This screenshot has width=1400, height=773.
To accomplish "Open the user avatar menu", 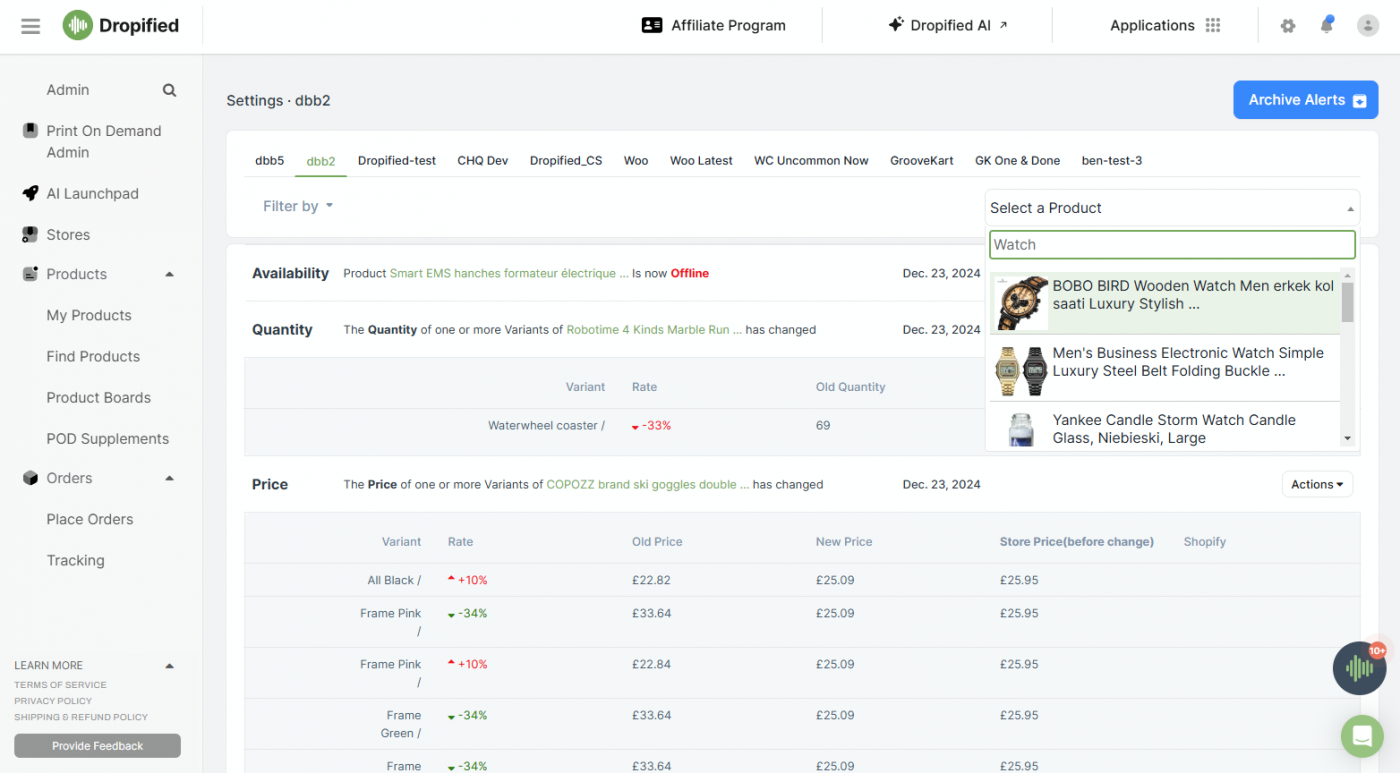I will click(x=1368, y=26).
